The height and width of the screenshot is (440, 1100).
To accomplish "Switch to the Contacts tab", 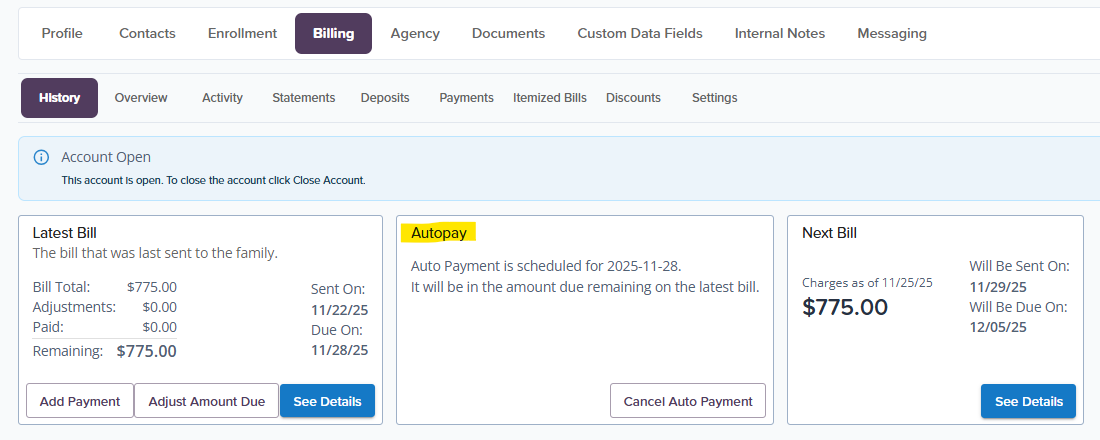I will [x=147, y=33].
